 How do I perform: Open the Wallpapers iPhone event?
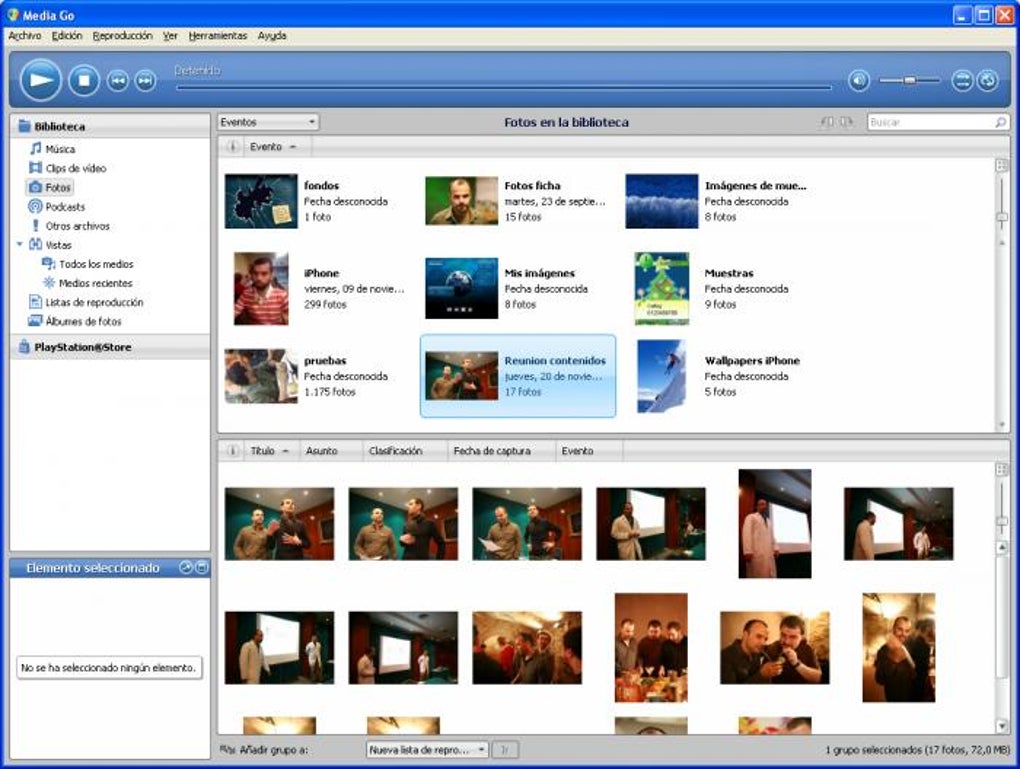point(718,376)
